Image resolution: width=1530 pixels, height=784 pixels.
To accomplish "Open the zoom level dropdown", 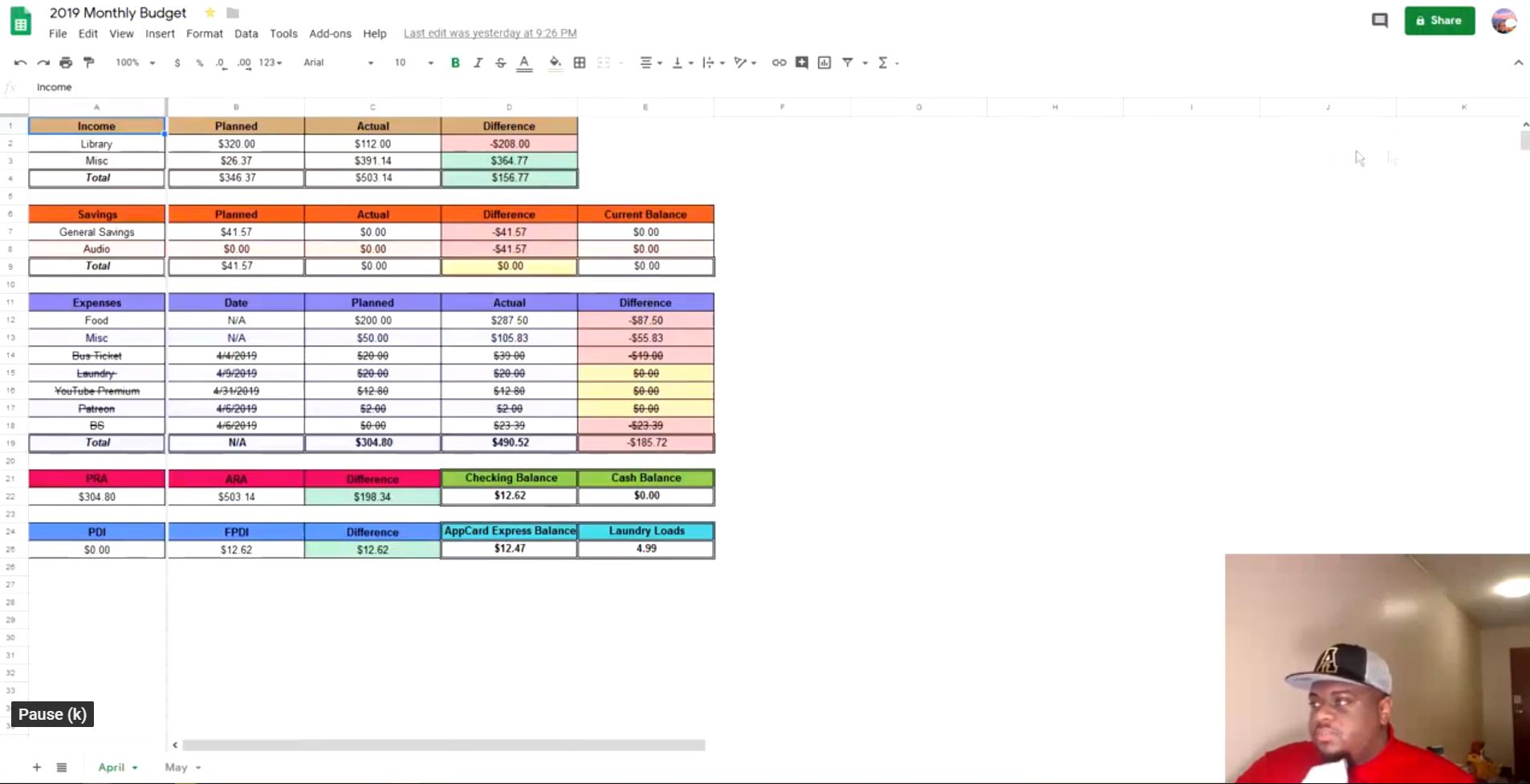I will click(x=135, y=63).
